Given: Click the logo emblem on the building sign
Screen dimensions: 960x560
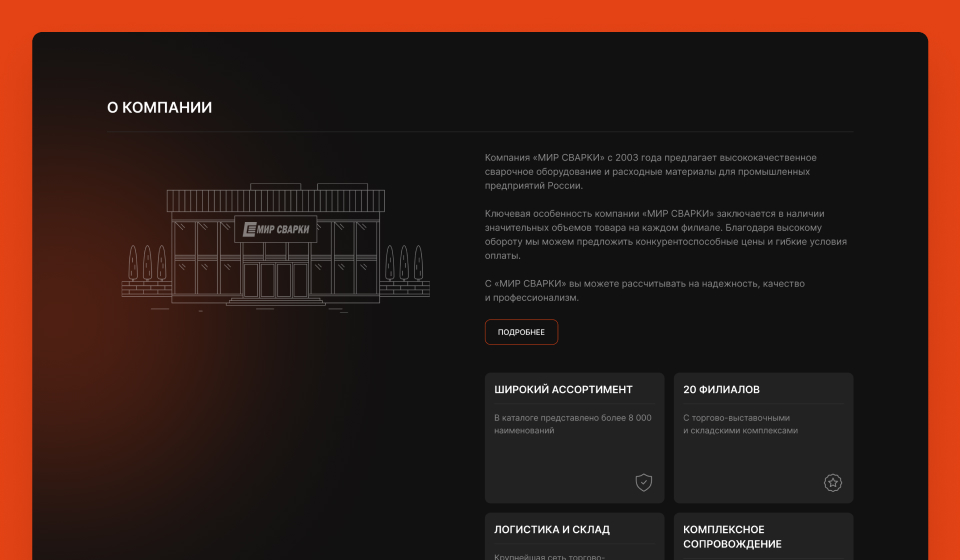Looking at the screenshot, I should [x=250, y=231].
